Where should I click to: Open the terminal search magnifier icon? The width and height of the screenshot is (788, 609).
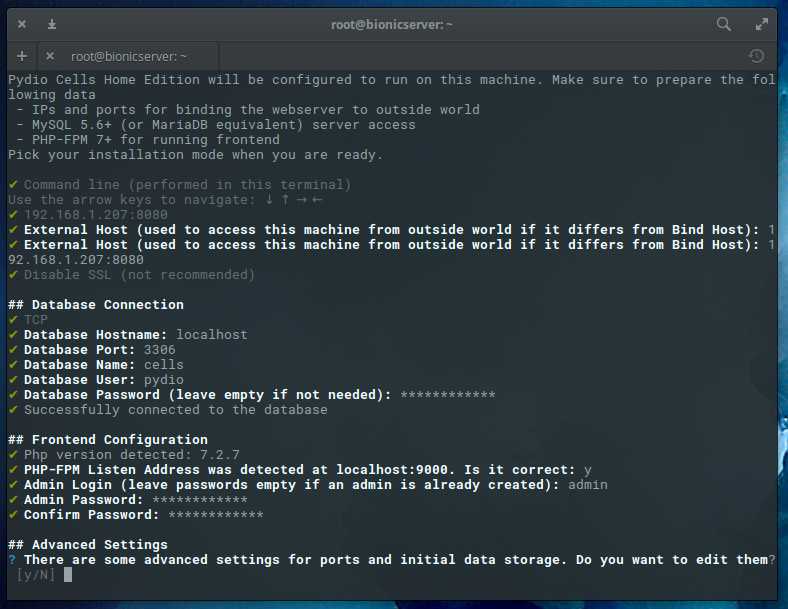(x=724, y=24)
